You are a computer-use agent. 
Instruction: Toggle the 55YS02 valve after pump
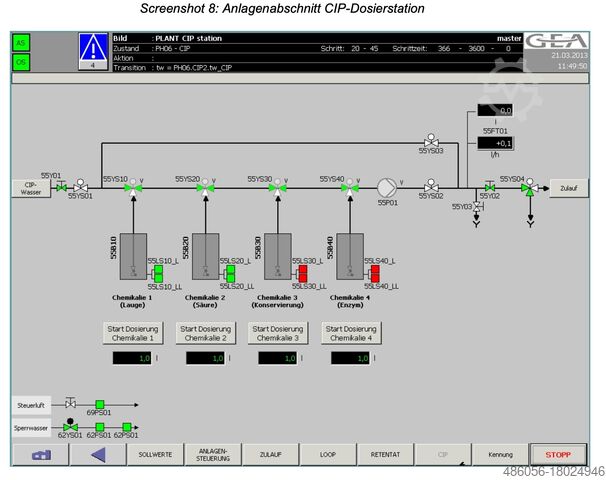point(431,186)
